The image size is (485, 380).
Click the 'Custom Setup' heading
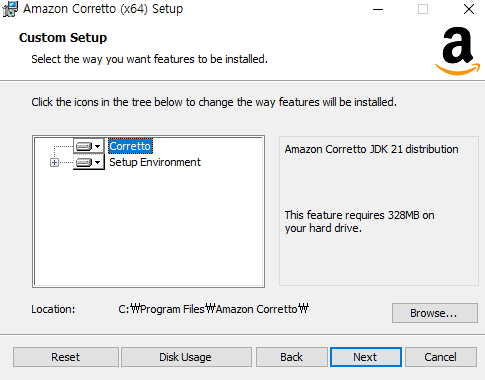(63, 38)
